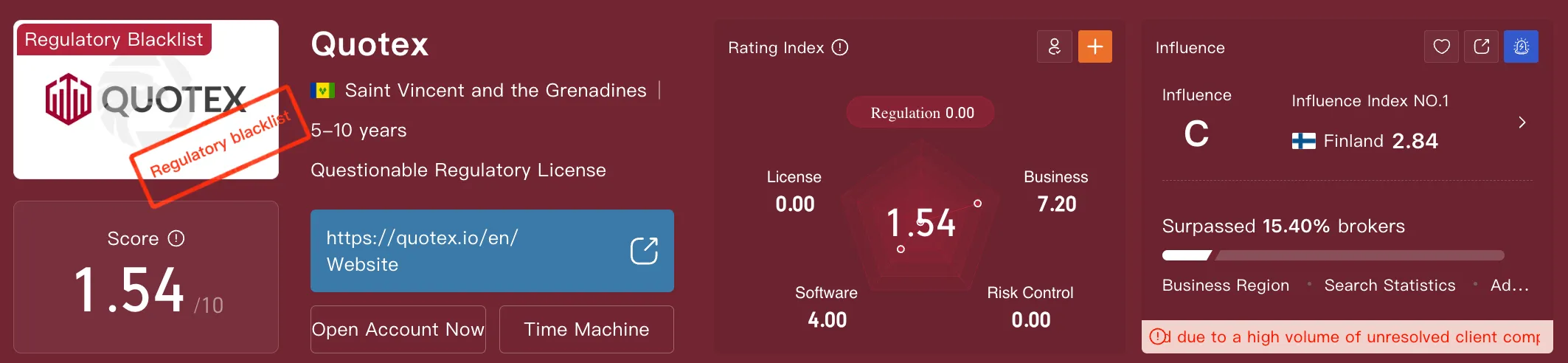
Task: Click the blue alert report icon
Action: (x=1521, y=46)
